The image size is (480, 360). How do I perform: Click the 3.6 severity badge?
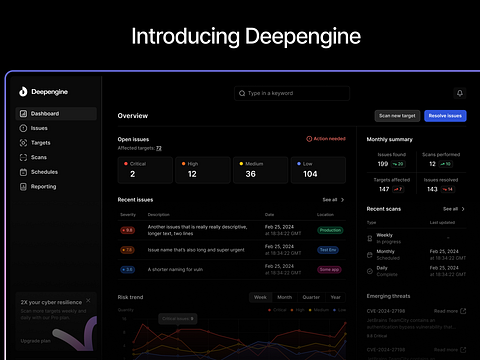pyautogui.click(x=127, y=269)
